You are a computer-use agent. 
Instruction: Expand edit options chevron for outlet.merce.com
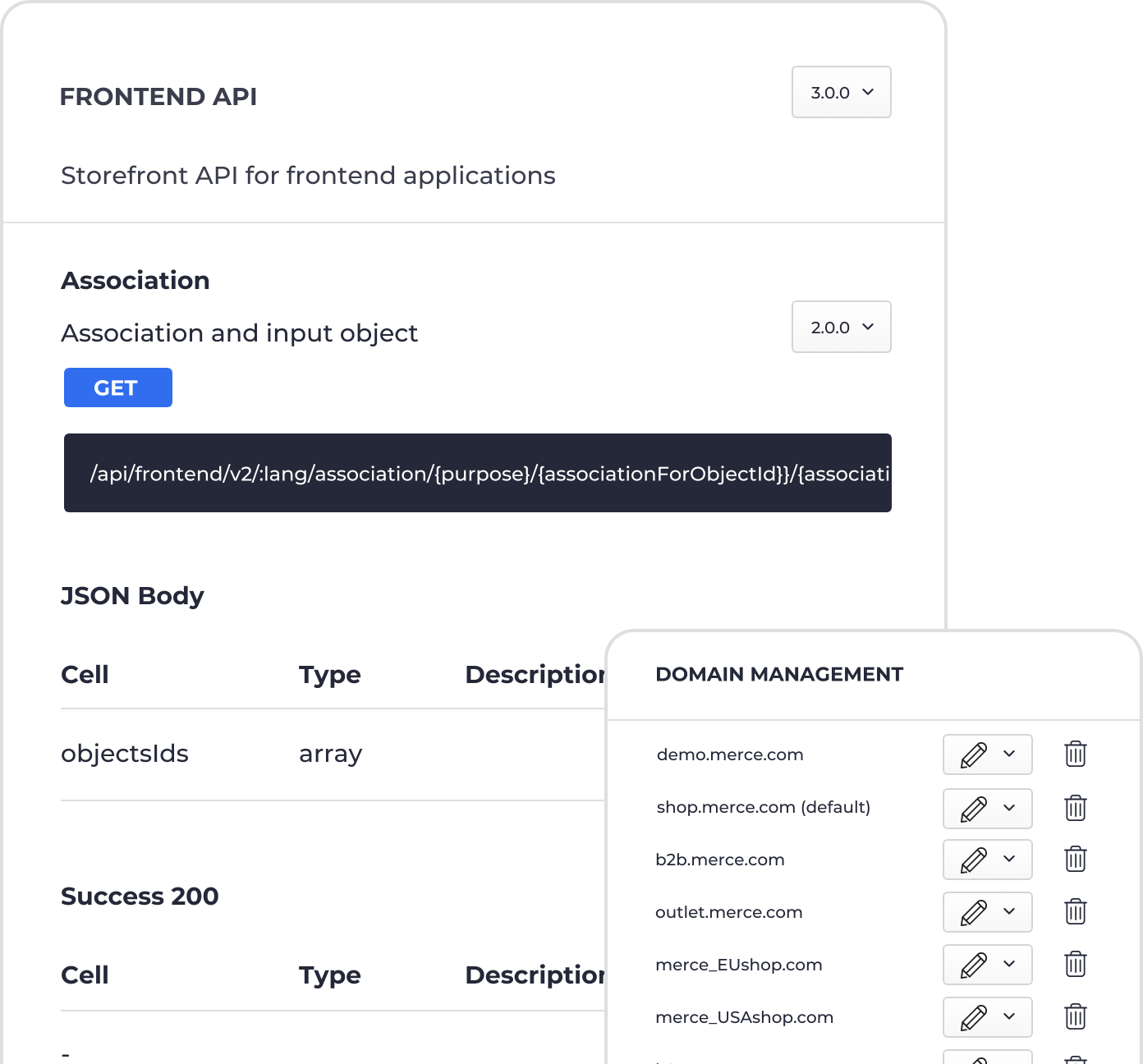[1009, 911]
